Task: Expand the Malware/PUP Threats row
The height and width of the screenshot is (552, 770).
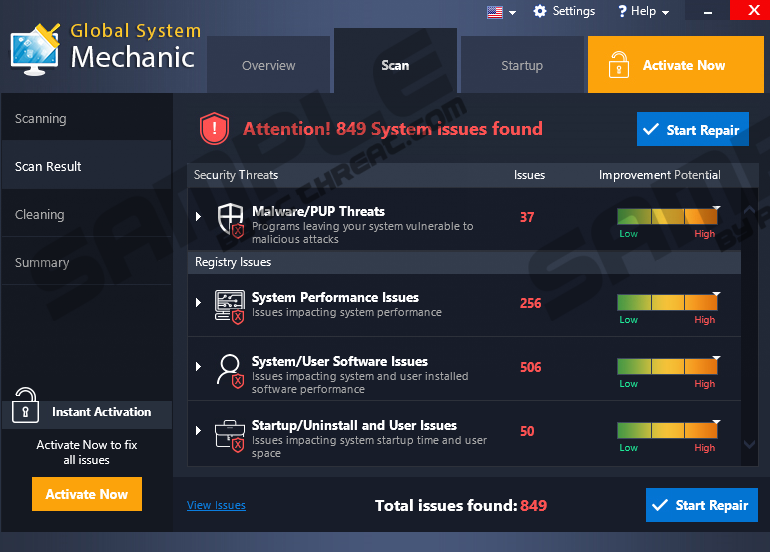Action: pyautogui.click(x=198, y=216)
